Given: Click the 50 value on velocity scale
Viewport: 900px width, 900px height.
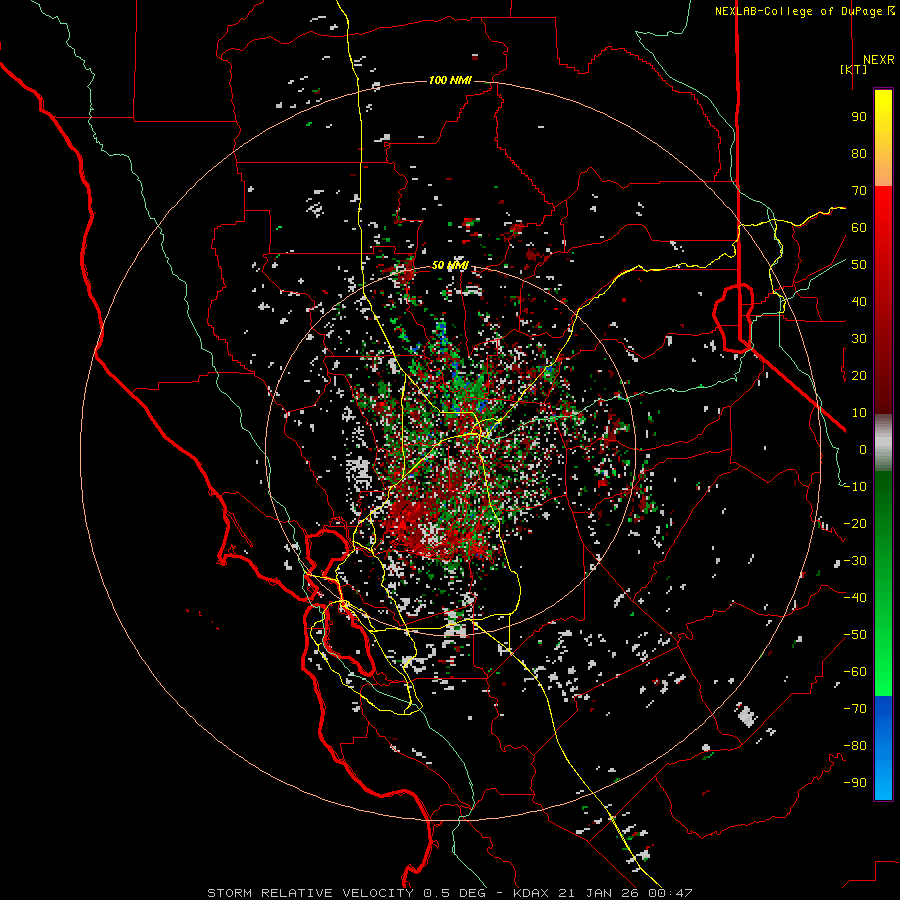Looking at the screenshot, I should pyautogui.click(x=859, y=265).
